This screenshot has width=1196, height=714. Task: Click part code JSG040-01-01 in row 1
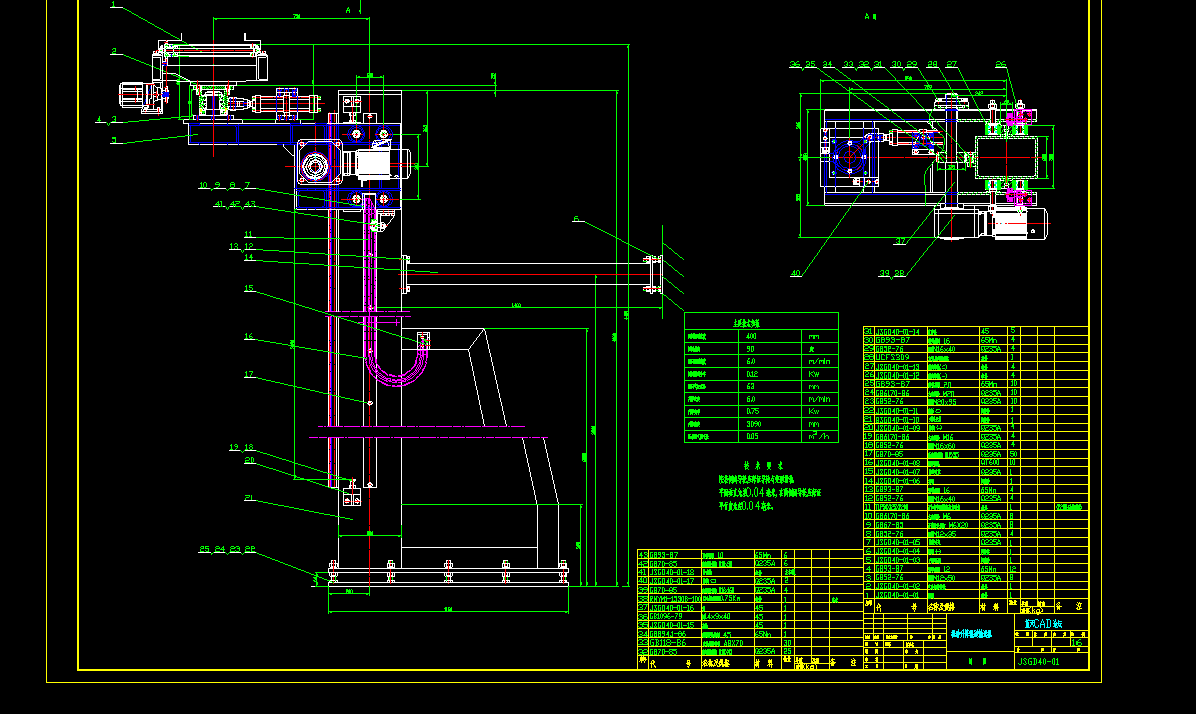tap(897, 595)
